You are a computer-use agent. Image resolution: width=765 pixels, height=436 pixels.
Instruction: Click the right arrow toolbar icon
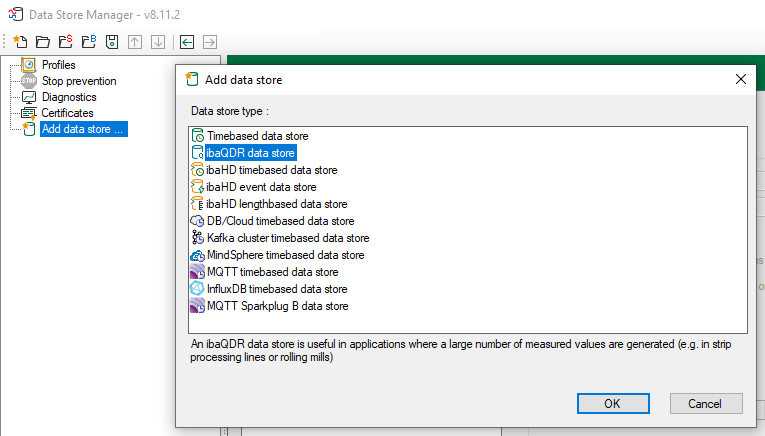[x=210, y=42]
